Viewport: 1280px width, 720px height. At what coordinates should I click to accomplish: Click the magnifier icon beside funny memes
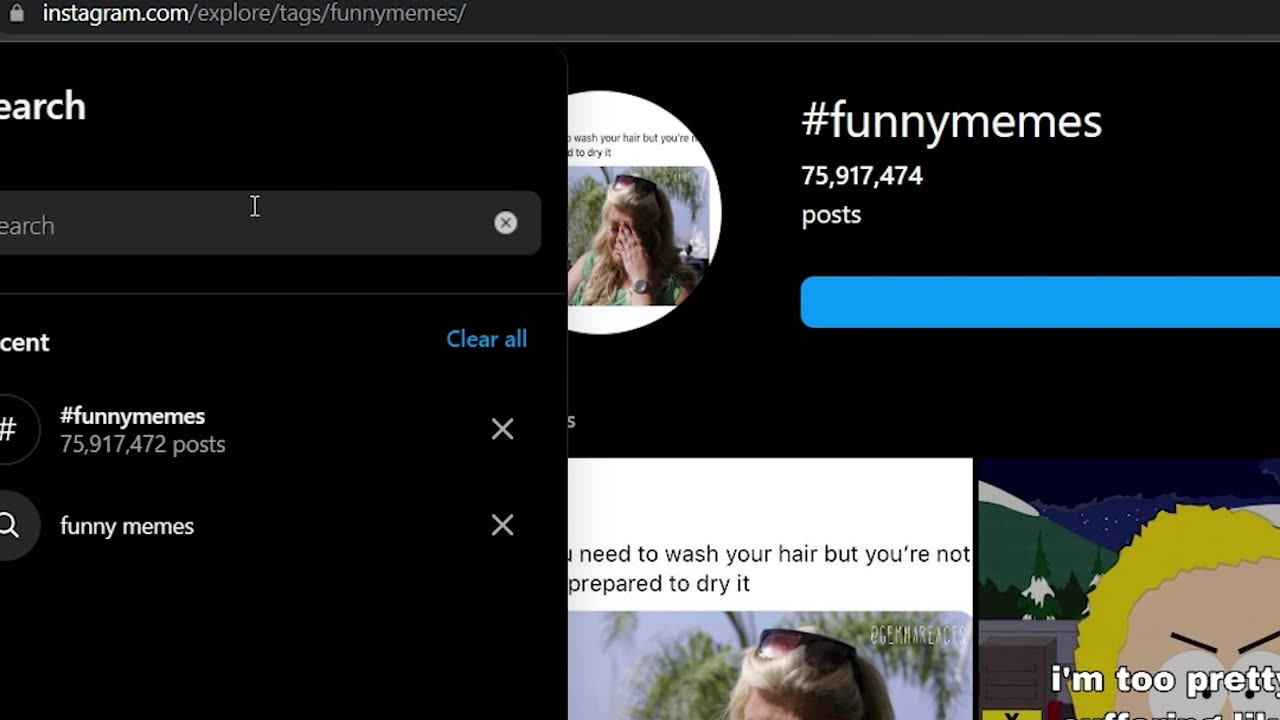click(x=9, y=525)
